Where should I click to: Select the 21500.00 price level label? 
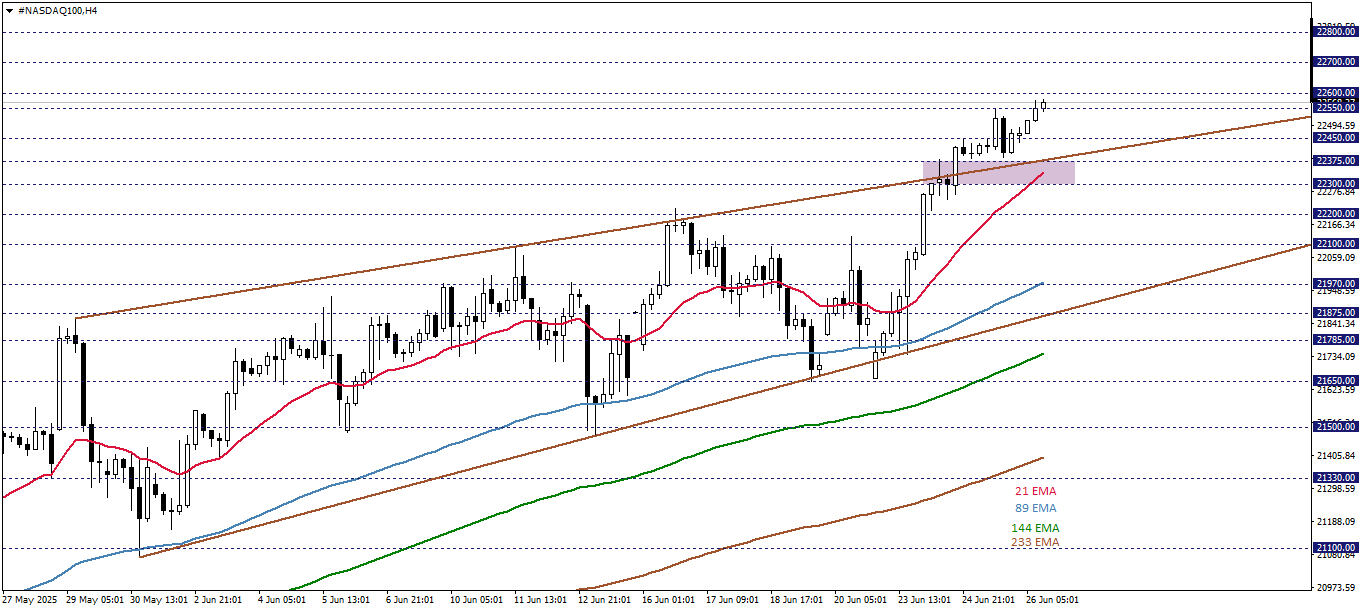(1335, 427)
